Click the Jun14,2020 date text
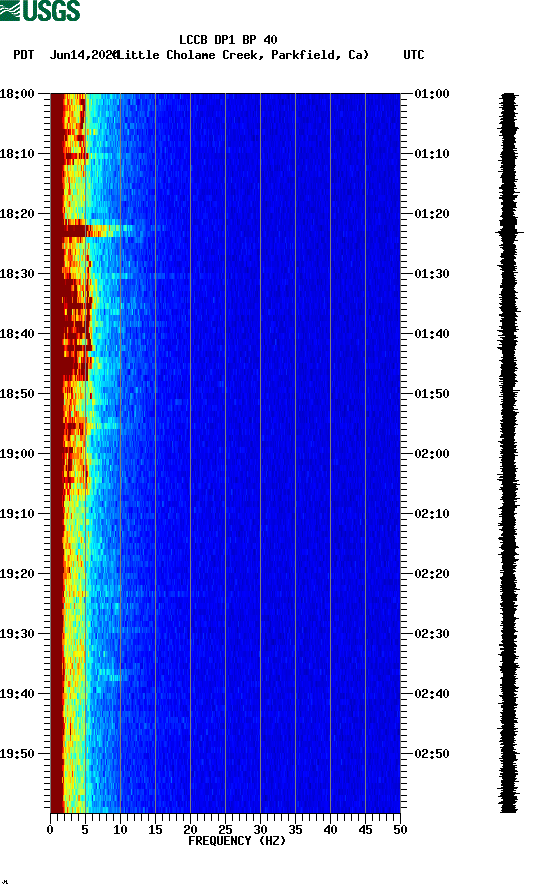 [x=83, y=55]
